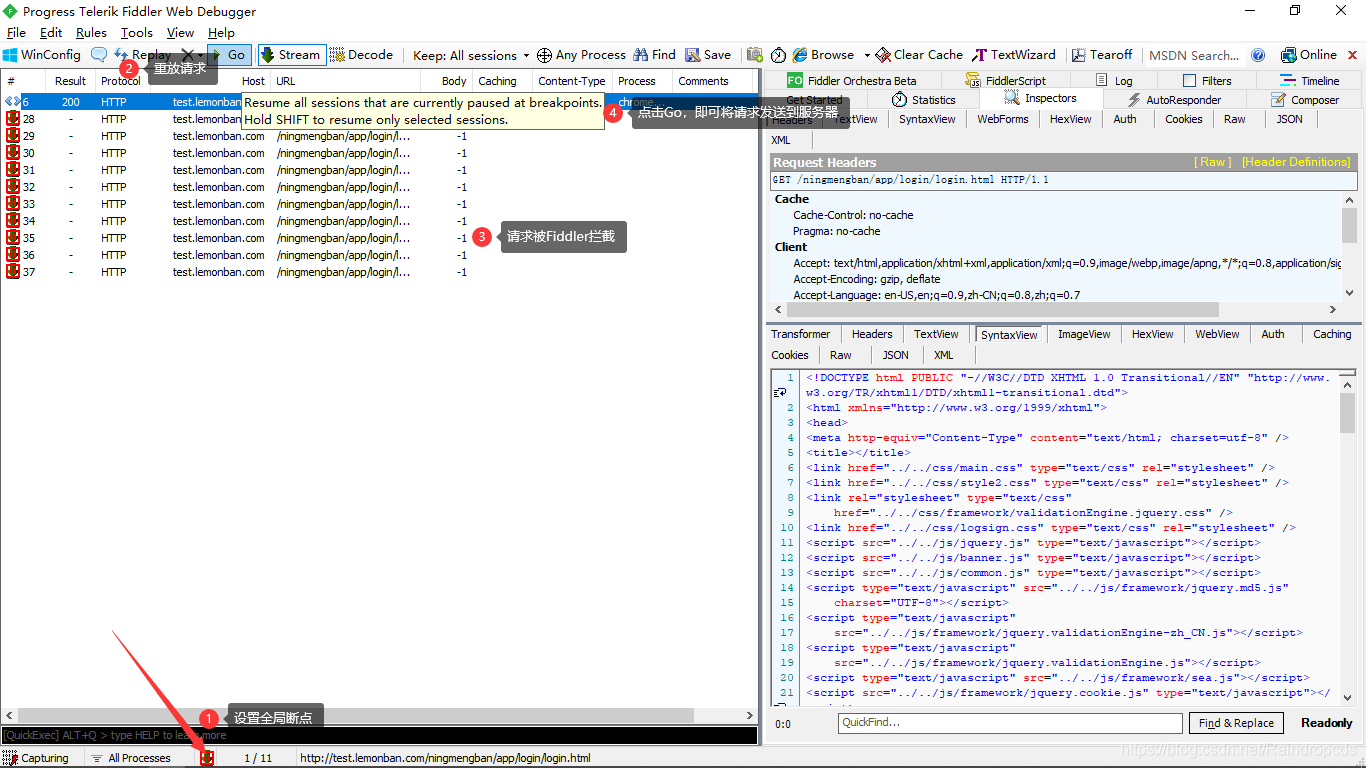Click the comment speech-bubble icon
Screen dimensions: 1366x768
click(99, 55)
